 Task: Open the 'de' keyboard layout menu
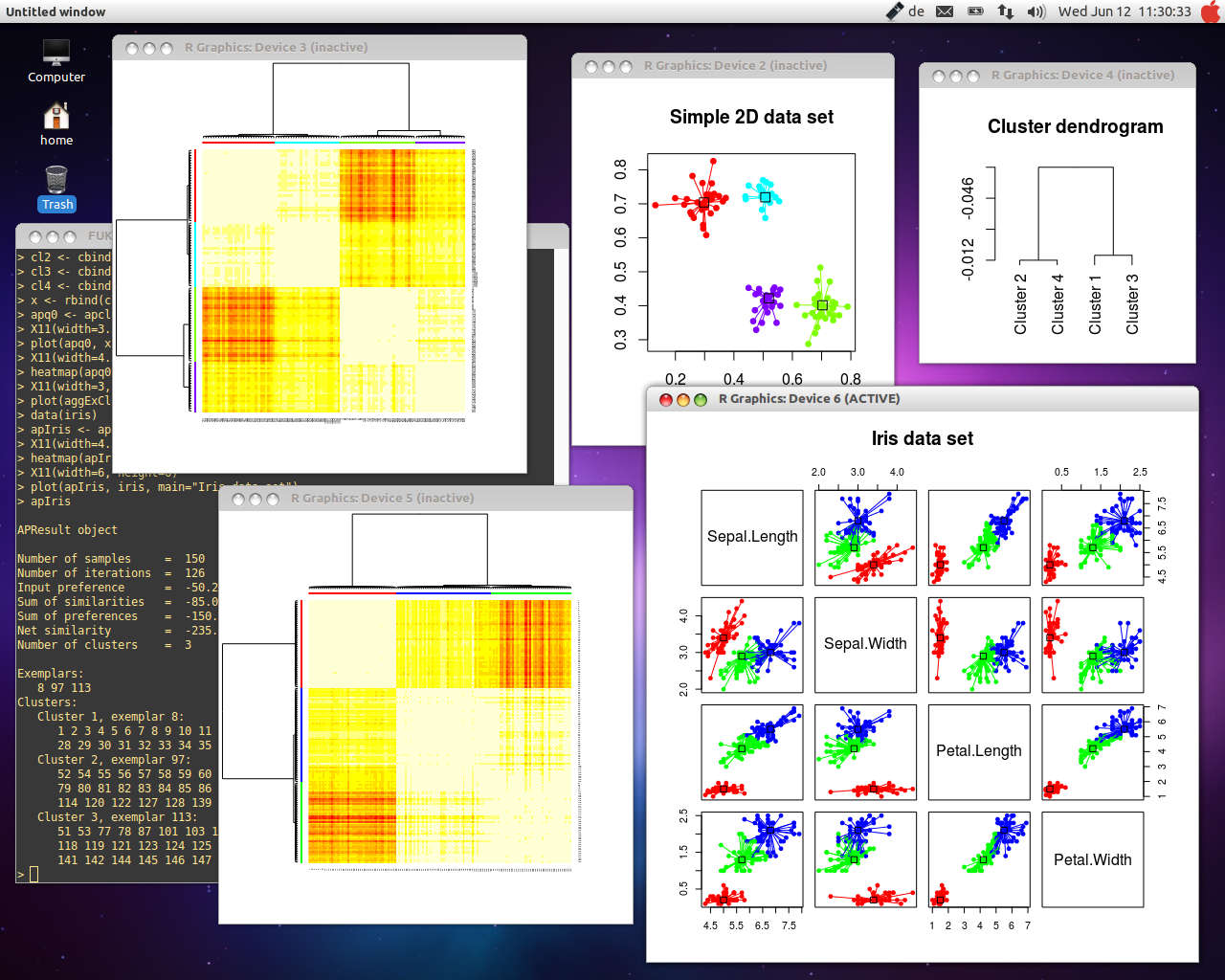(916, 11)
